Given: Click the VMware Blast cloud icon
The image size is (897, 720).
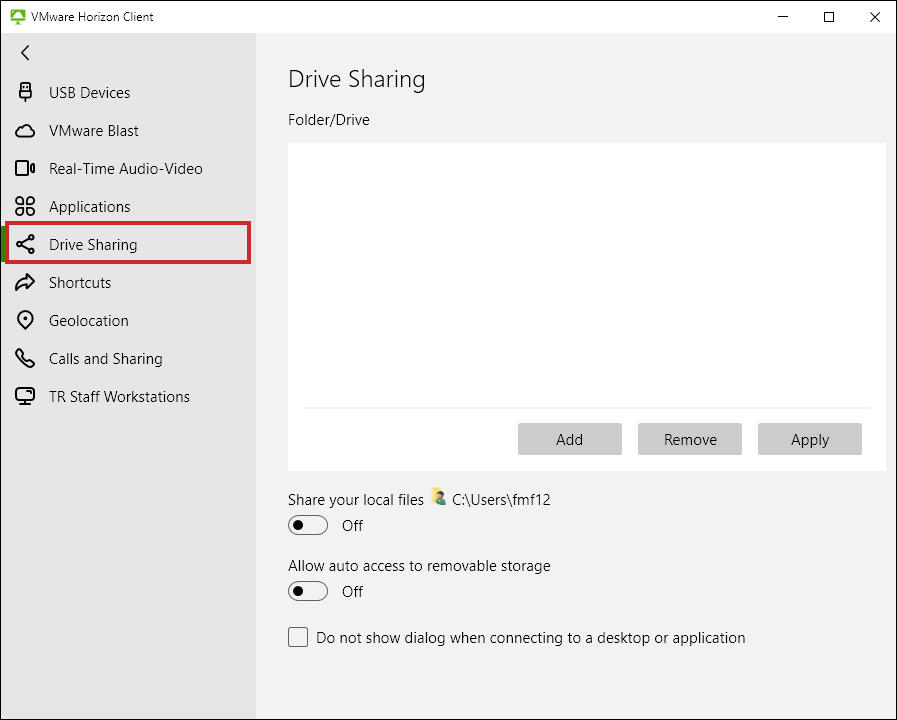Looking at the screenshot, I should pos(25,131).
